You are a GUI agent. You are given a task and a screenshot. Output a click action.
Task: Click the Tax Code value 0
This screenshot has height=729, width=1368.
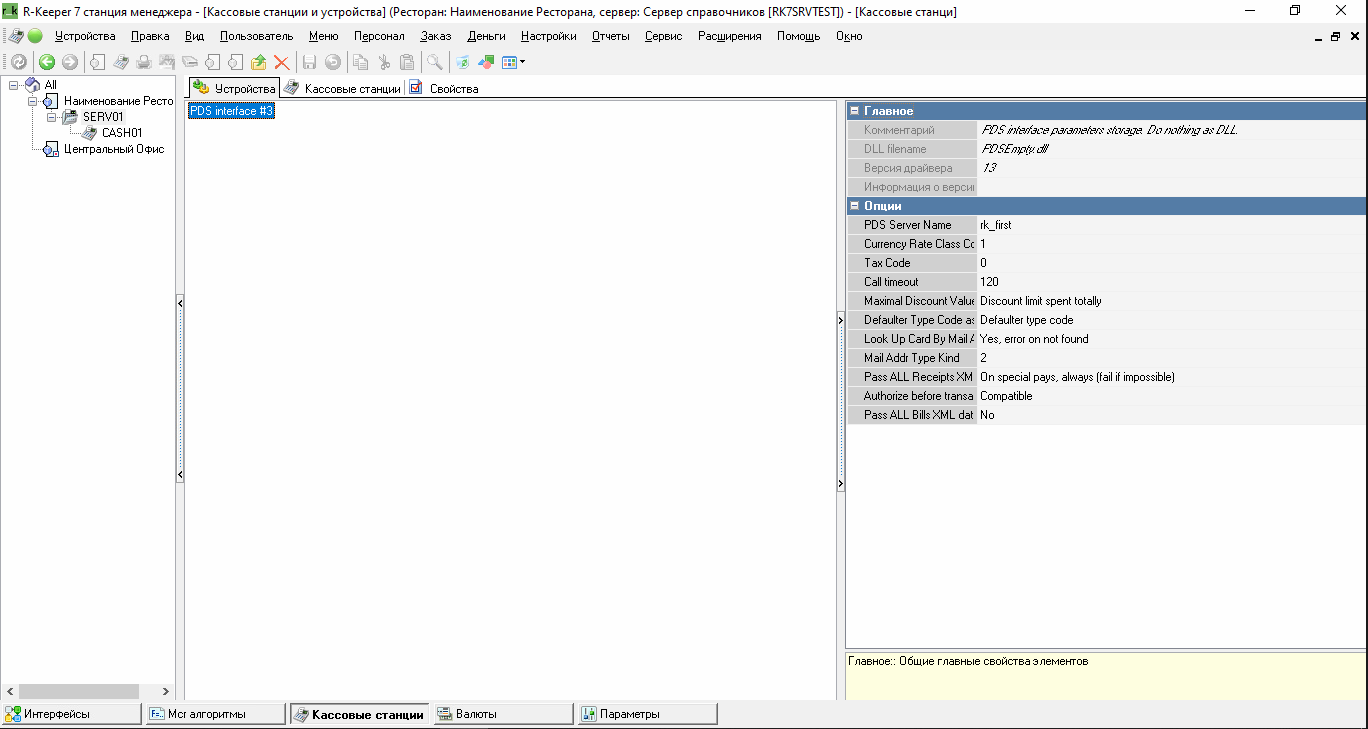pyautogui.click(x=1171, y=263)
